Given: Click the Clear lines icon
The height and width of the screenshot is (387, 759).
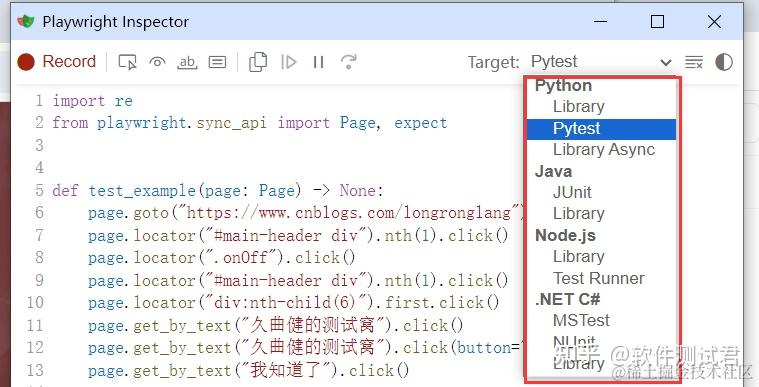Looking at the screenshot, I should pyautogui.click(x=694, y=62).
